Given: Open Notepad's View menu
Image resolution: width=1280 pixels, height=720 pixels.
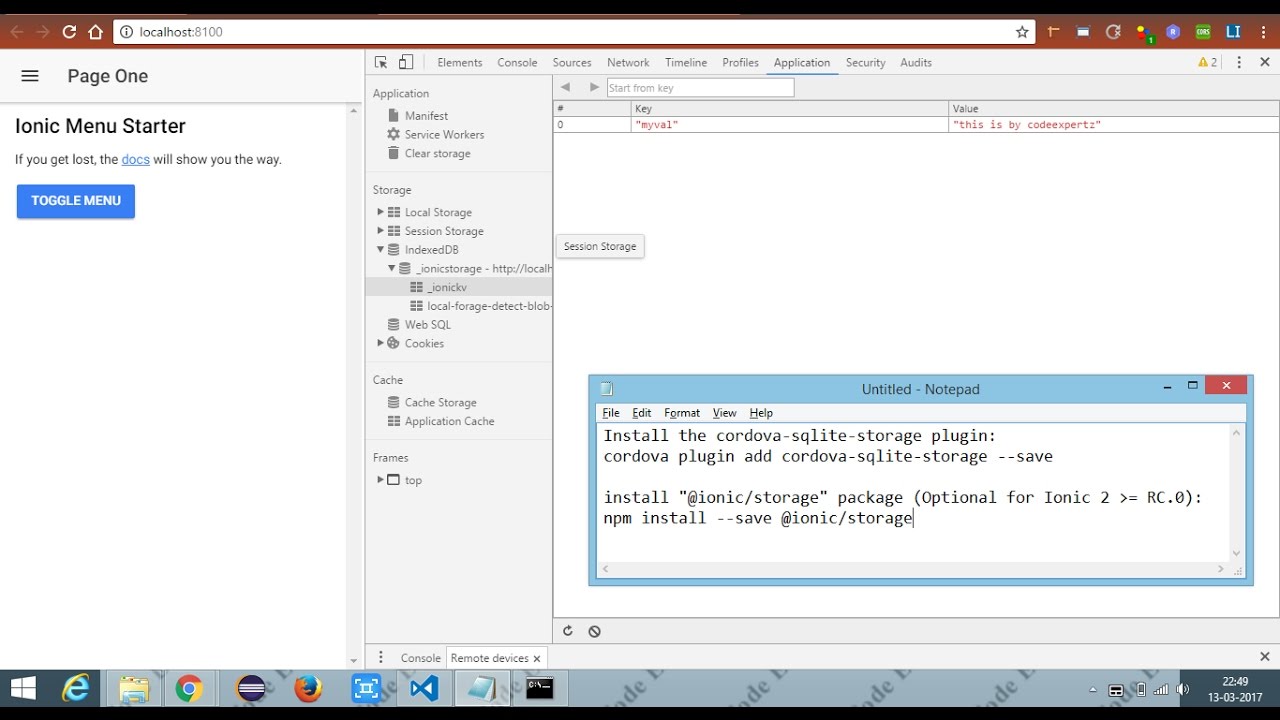Looking at the screenshot, I should (x=724, y=413).
